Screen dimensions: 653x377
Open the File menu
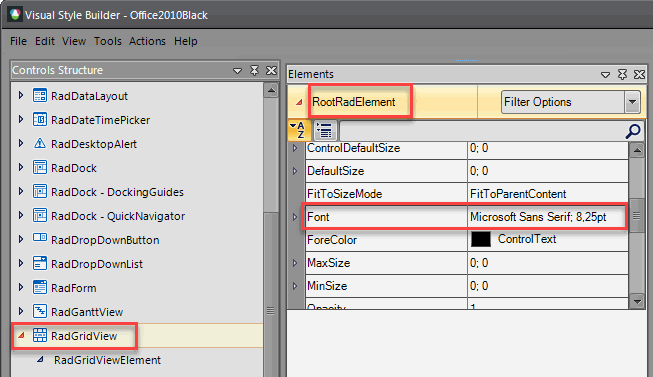pos(18,41)
